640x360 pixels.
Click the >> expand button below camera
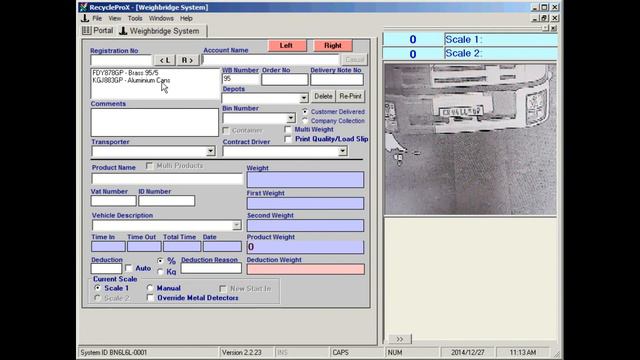click(399, 339)
